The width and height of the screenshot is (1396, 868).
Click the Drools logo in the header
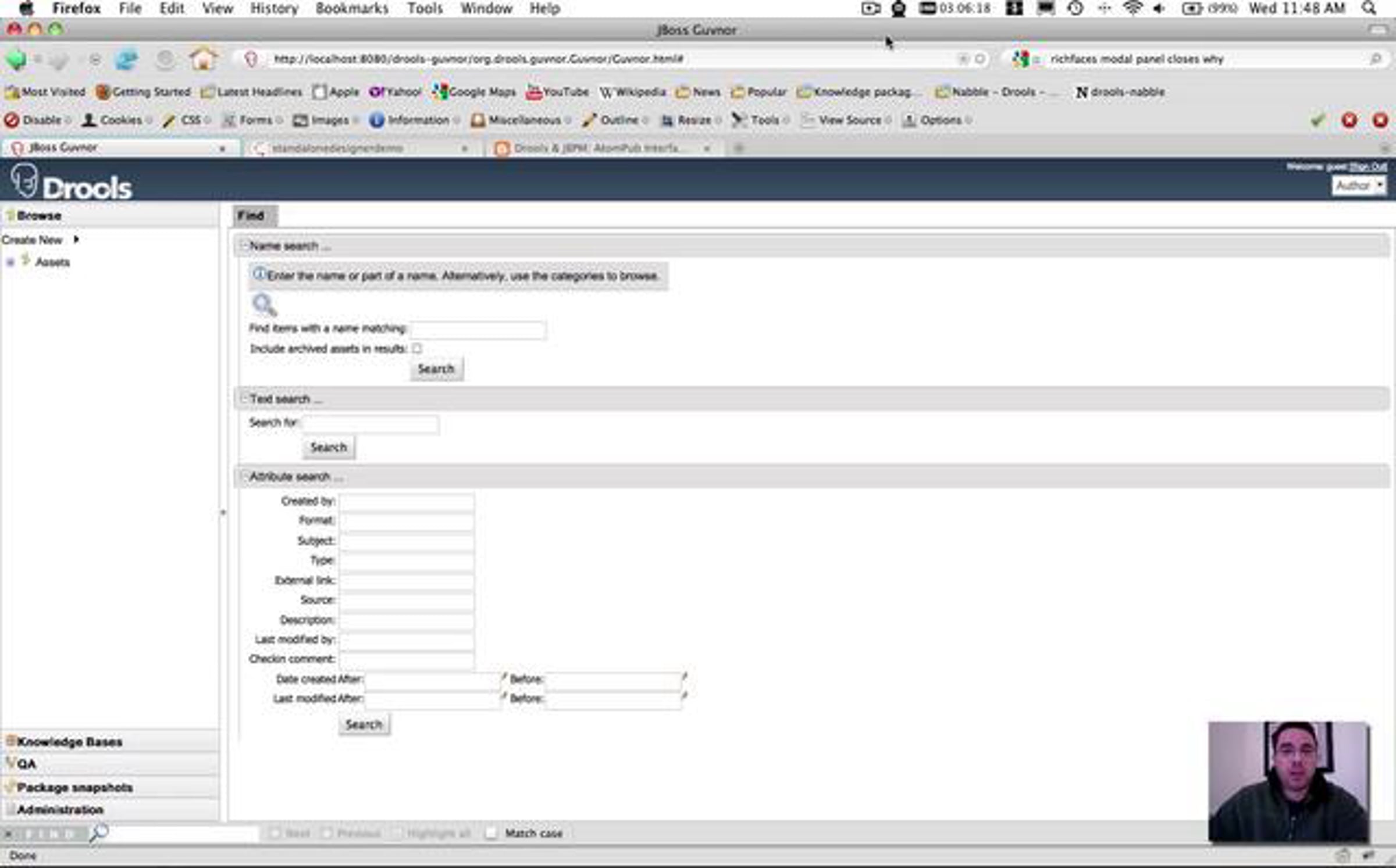point(72,182)
